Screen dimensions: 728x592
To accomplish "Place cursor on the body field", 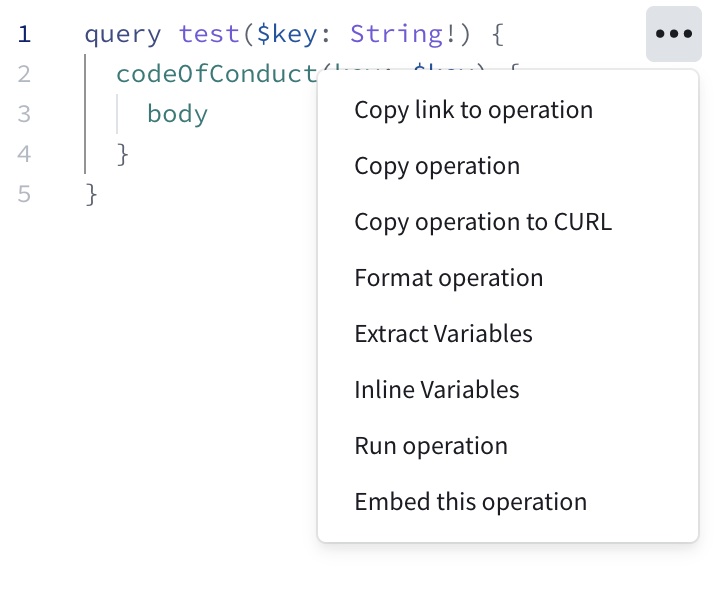I will 177,114.
